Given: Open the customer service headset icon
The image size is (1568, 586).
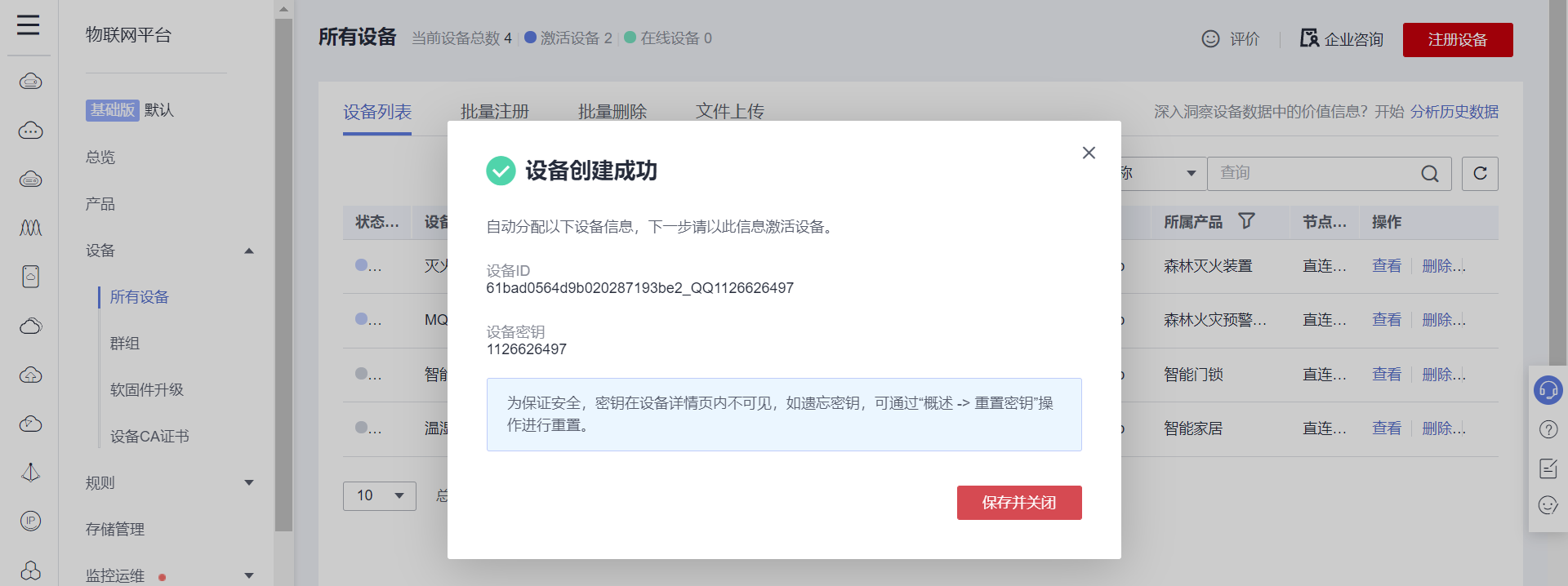Looking at the screenshot, I should (x=1548, y=390).
